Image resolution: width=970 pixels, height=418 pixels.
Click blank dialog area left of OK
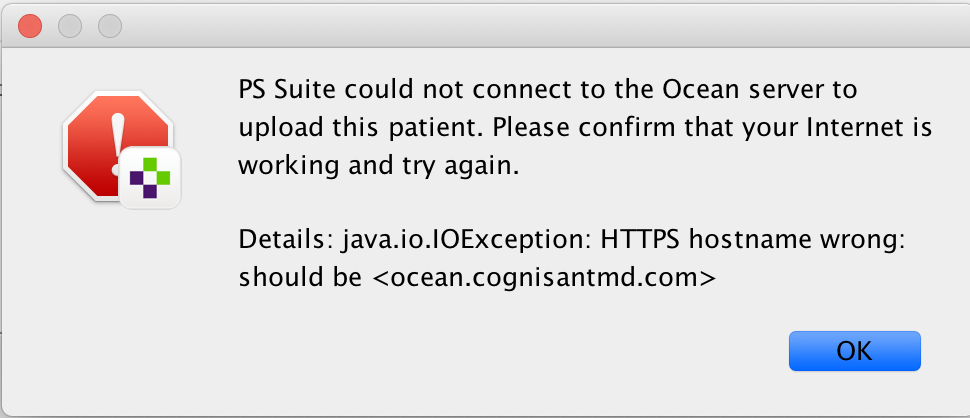(x=495, y=351)
